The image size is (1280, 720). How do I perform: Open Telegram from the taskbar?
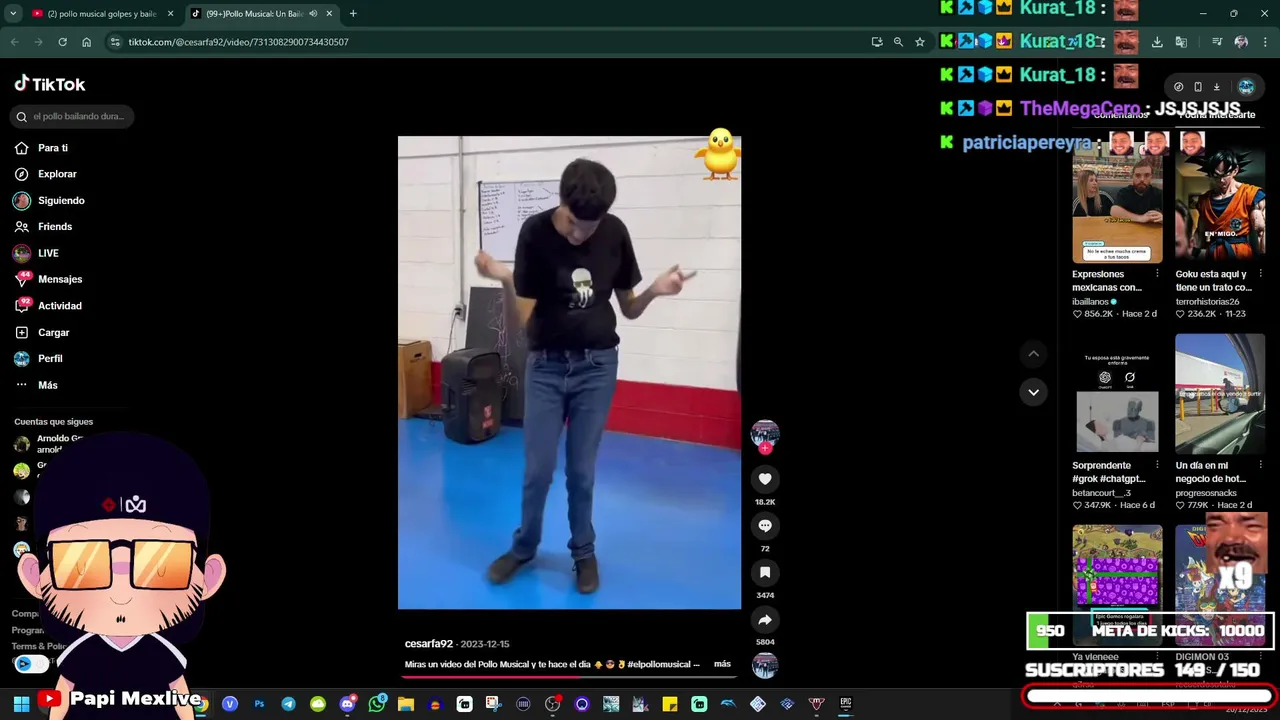pos(288,704)
